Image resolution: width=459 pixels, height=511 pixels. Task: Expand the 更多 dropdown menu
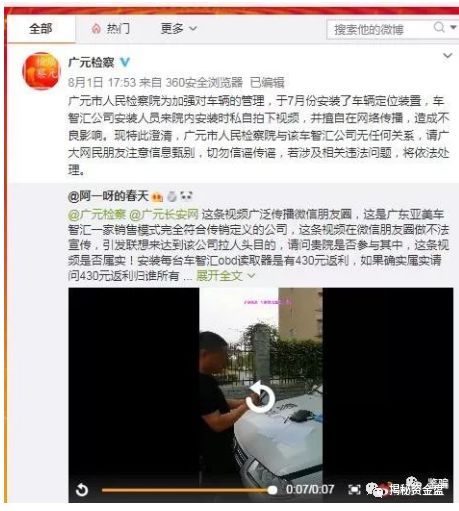tap(178, 29)
